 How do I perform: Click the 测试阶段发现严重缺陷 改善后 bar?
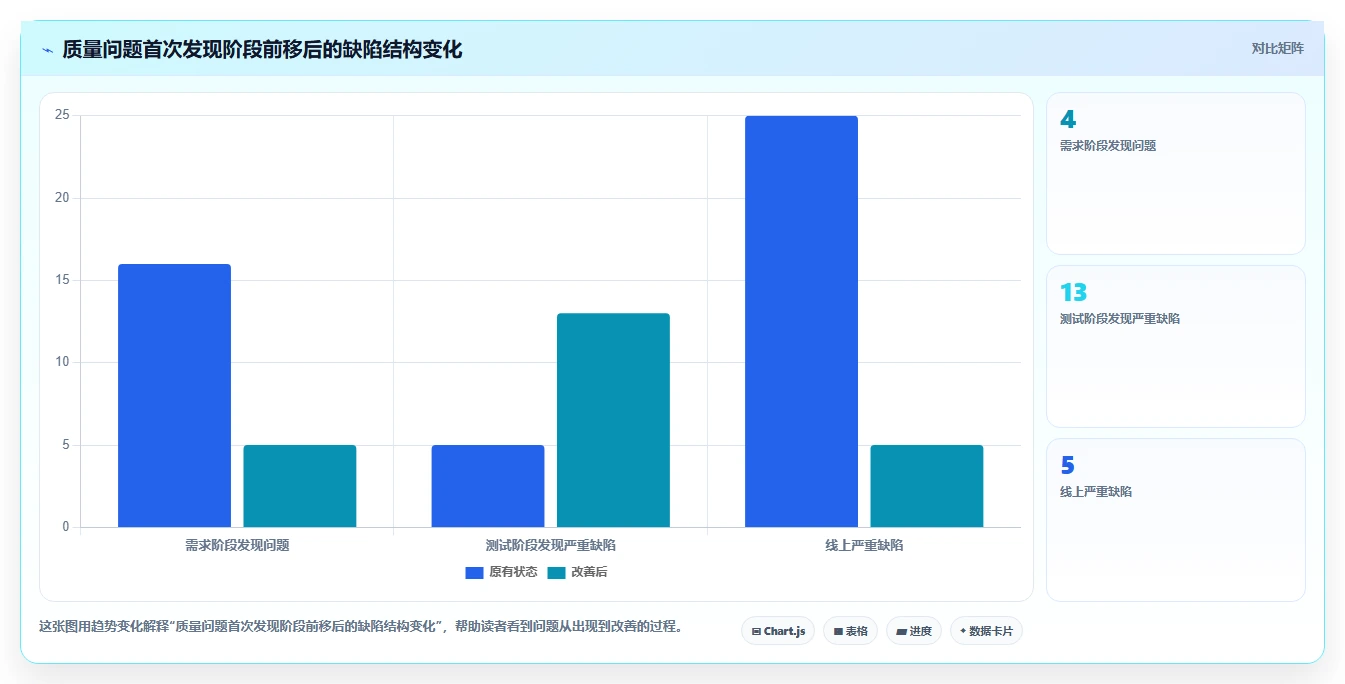[613, 420]
